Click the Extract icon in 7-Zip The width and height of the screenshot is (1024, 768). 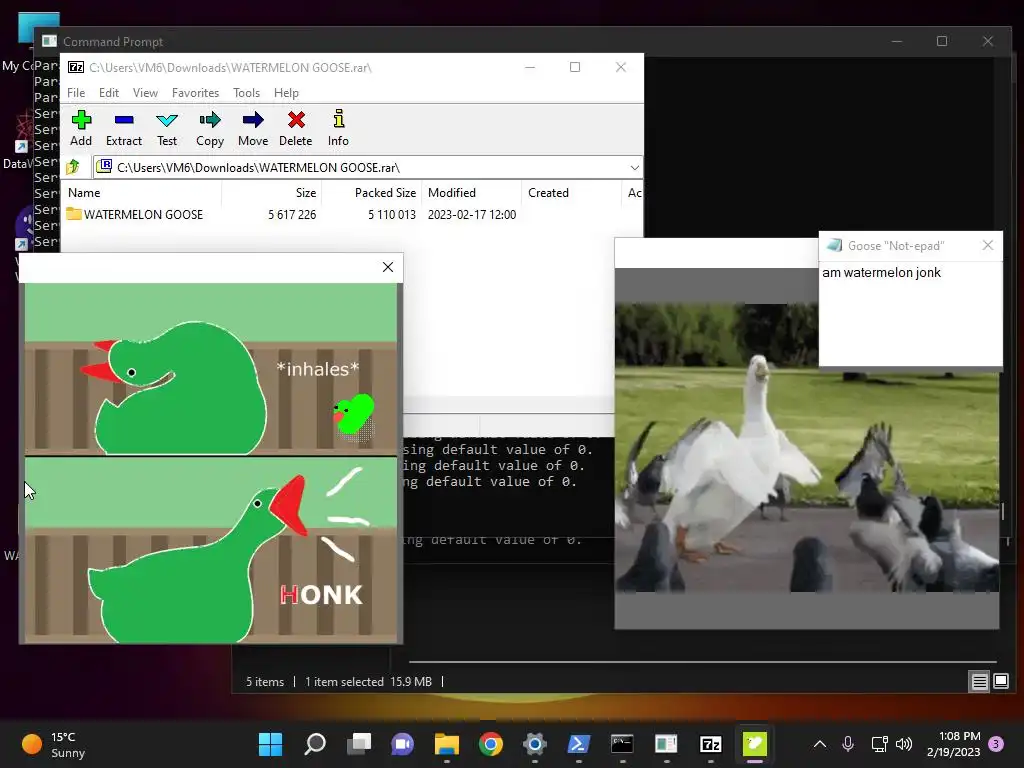123,129
